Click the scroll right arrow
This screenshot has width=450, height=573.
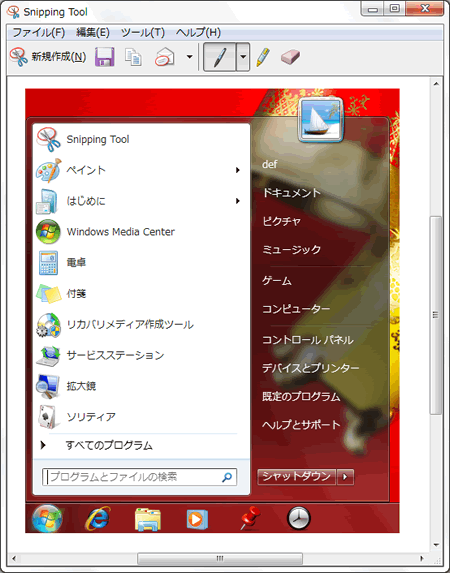click(x=422, y=558)
